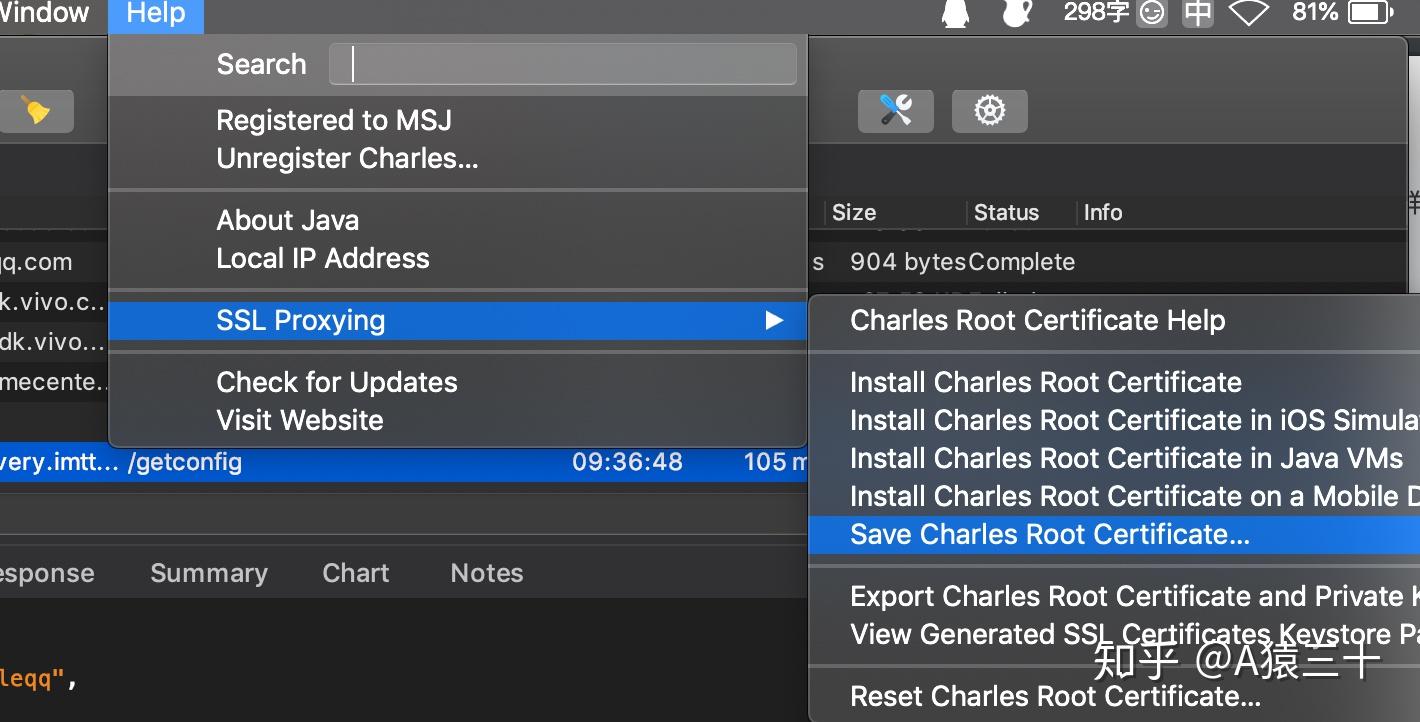Click the Registered to MSJ text
This screenshot has width=1420, height=722.
(334, 120)
